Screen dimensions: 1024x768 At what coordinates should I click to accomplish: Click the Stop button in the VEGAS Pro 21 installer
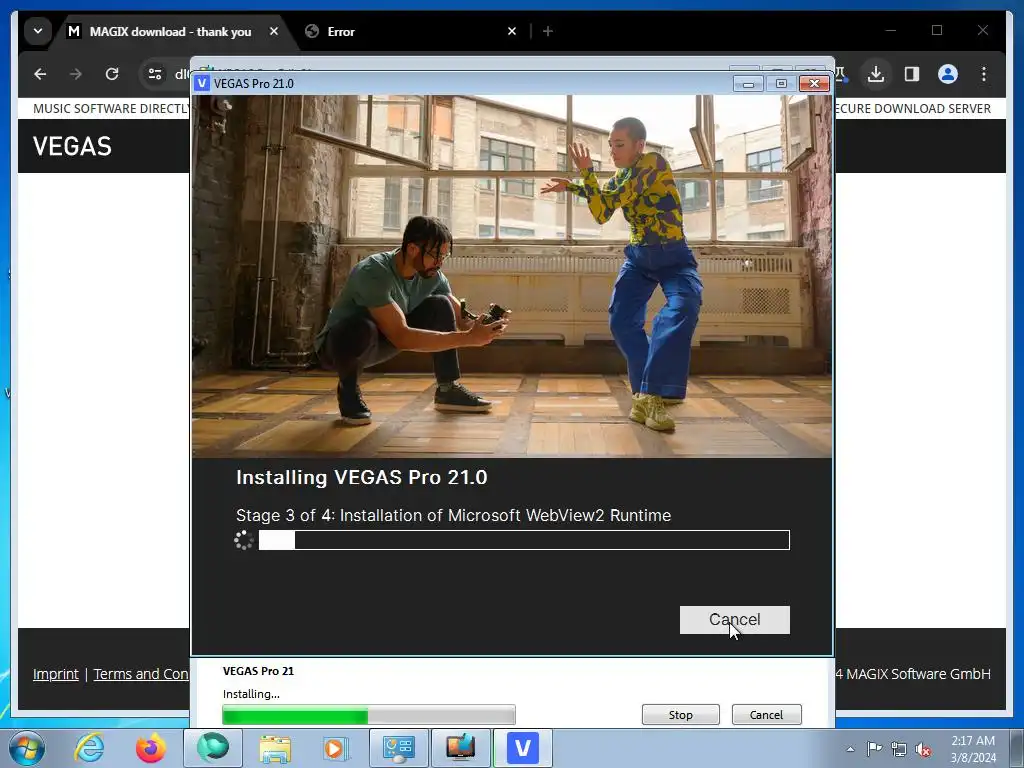(680, 714)
